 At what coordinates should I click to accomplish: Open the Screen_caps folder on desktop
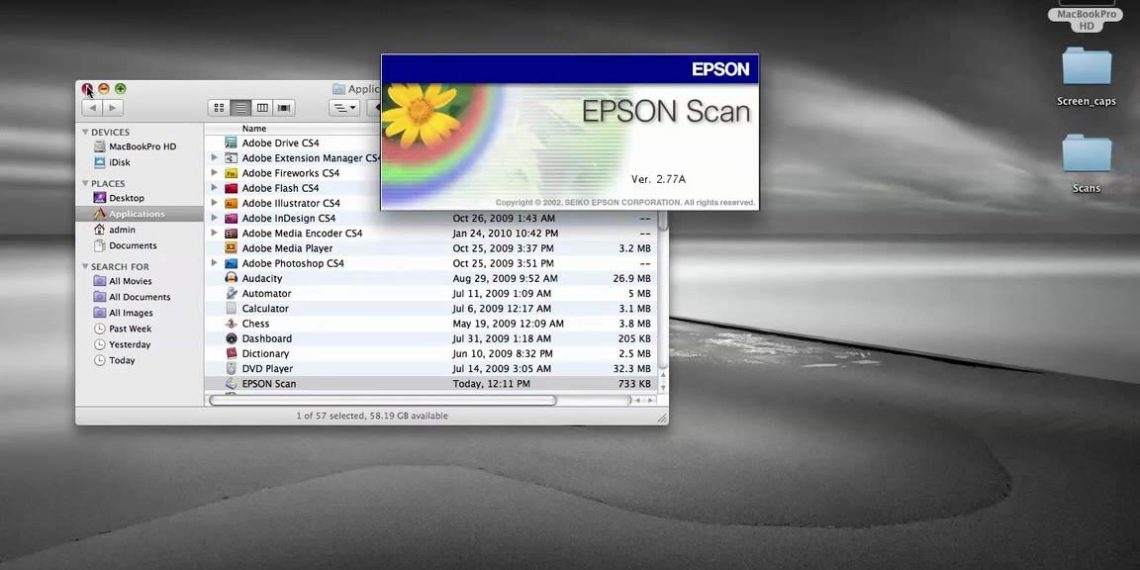tap(1086, 77)
